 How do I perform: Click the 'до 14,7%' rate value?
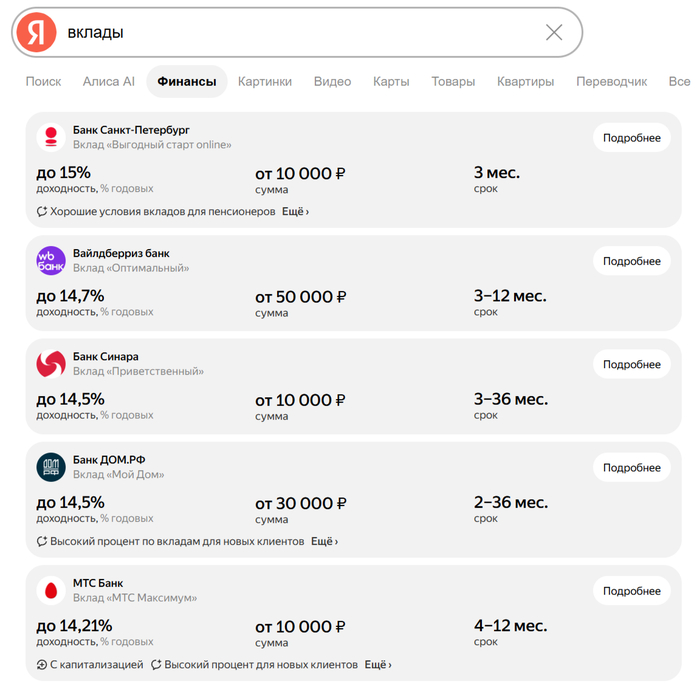70,296
